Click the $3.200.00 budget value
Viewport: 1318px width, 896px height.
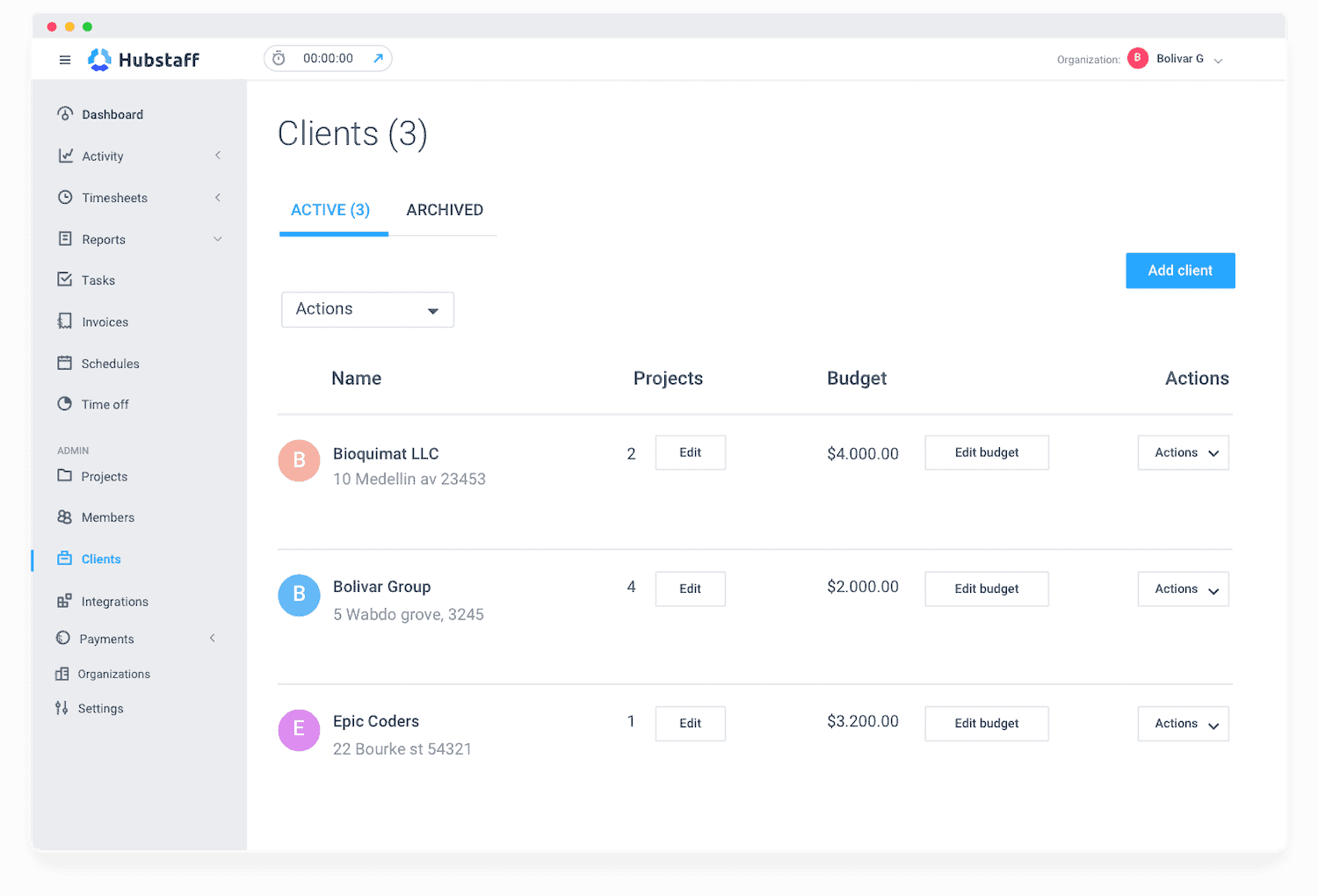tap(863, 721)
